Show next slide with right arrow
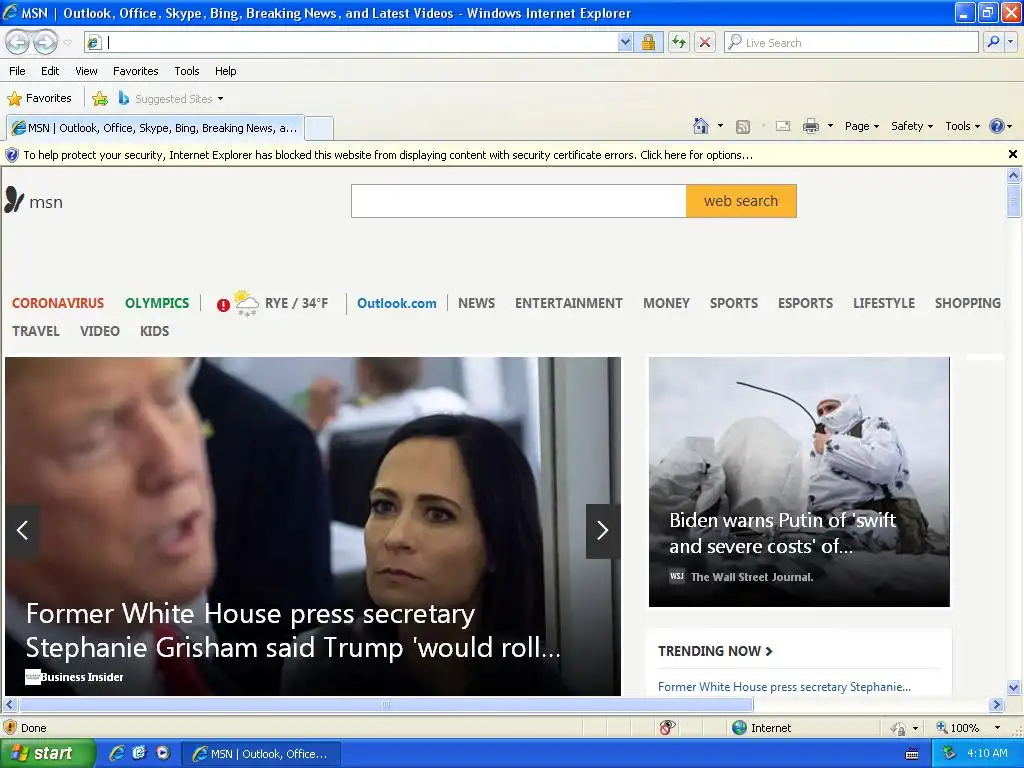The height and width of the screenshot is (768, 1024). pos(602,531)
